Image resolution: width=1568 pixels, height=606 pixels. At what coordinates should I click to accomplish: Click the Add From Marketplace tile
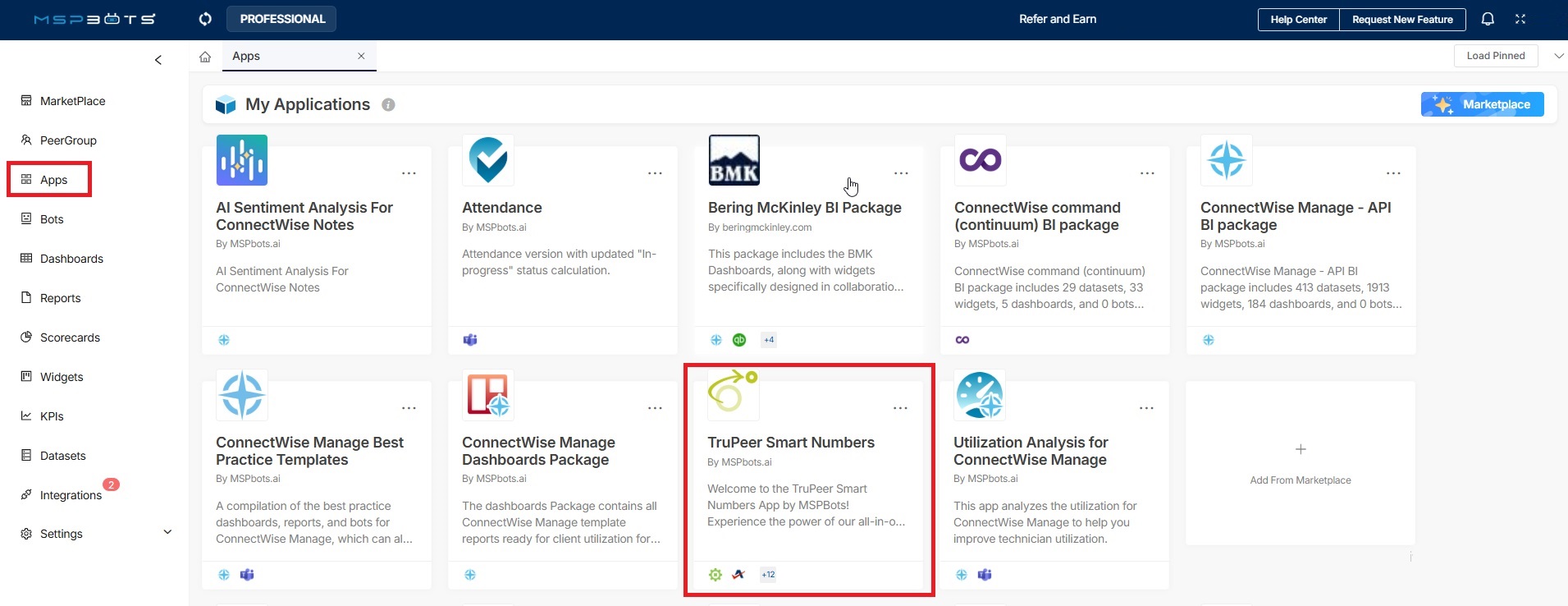pos(1300,462)
